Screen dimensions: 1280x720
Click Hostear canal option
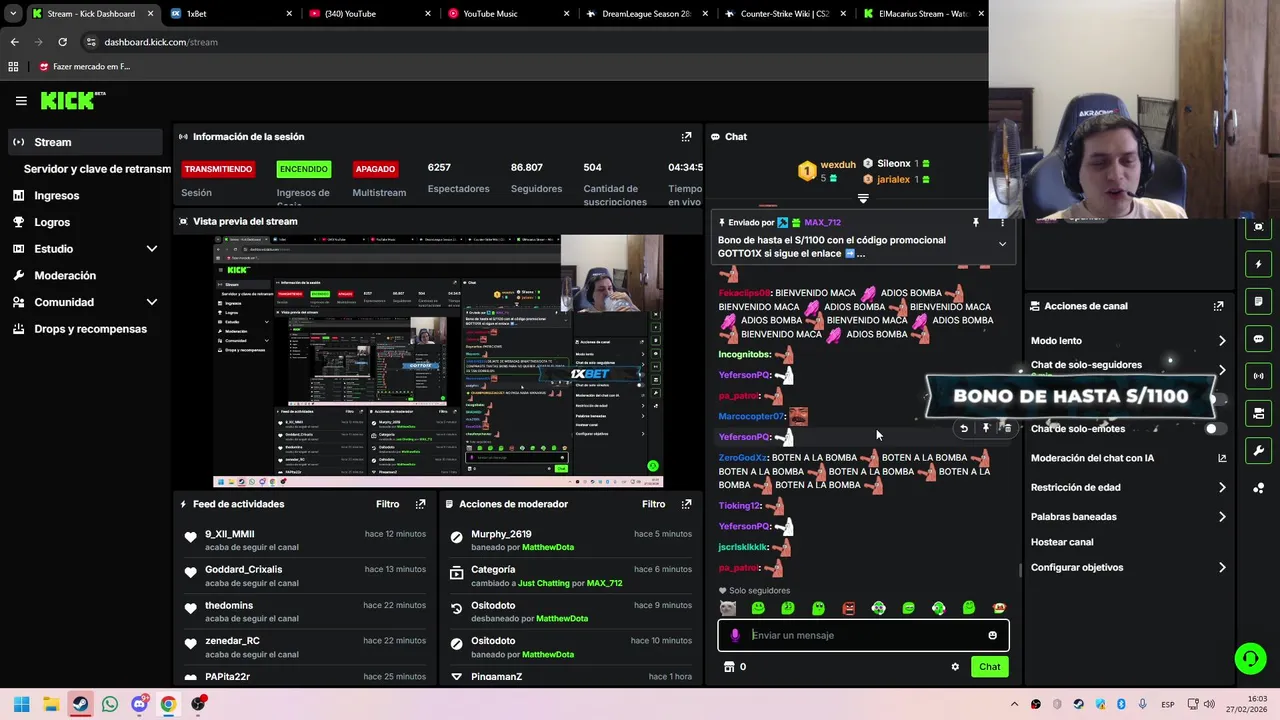coord(1062,542)
